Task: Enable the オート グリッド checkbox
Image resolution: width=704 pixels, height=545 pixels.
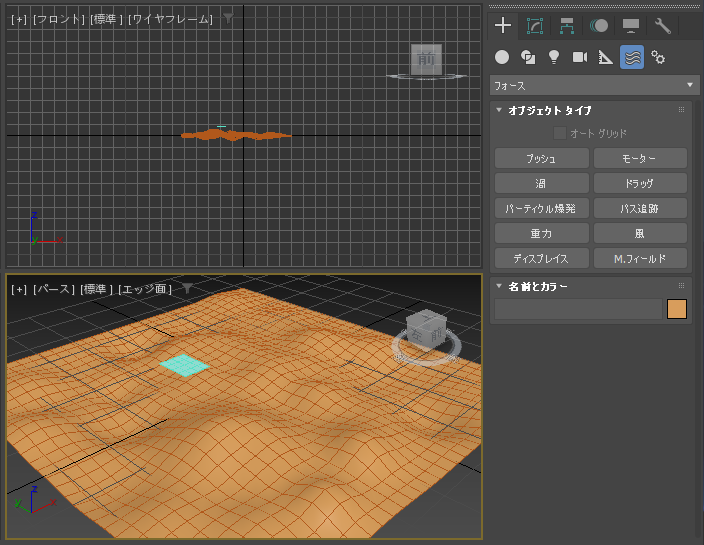Action: [559, 133]
